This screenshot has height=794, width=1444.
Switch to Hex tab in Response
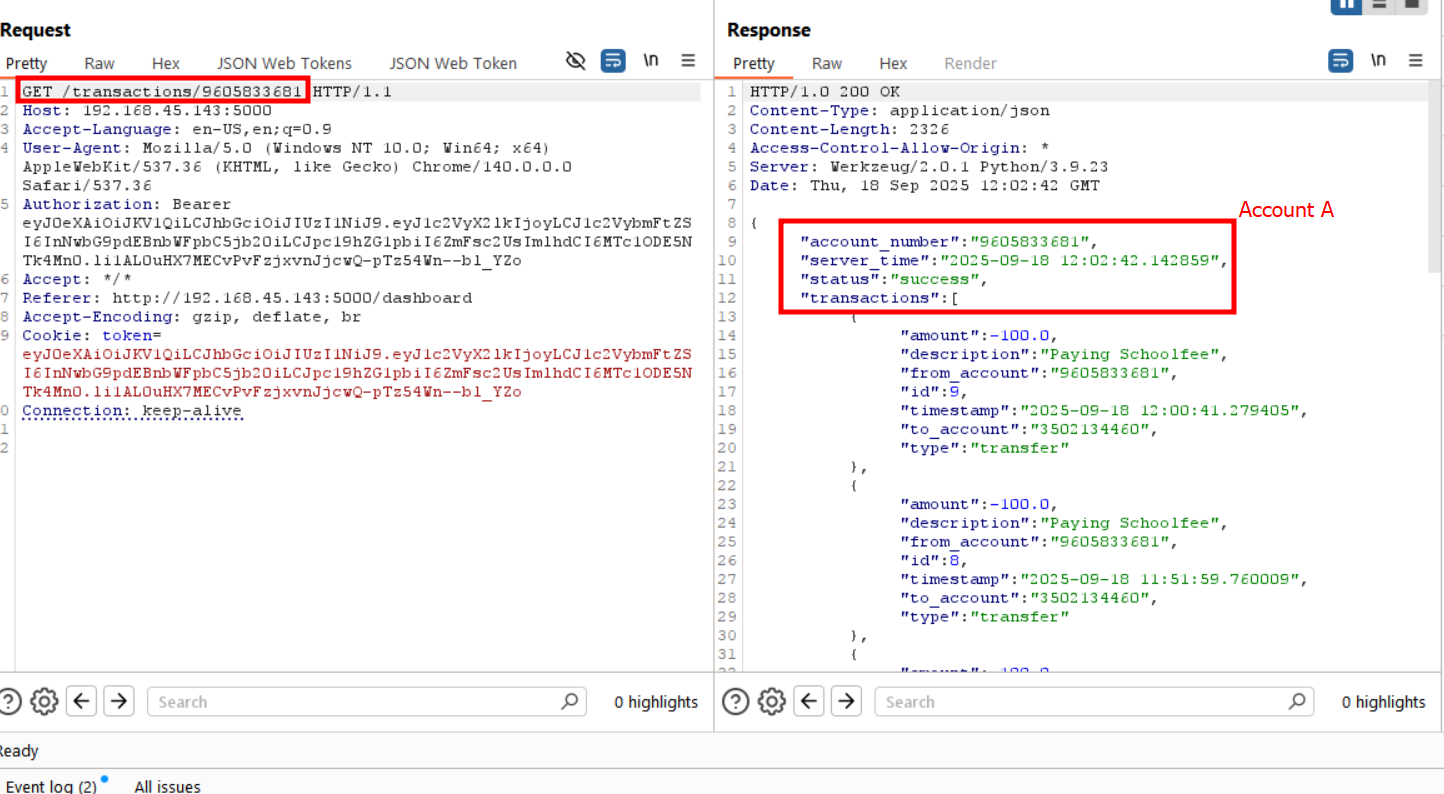point(893,63)
